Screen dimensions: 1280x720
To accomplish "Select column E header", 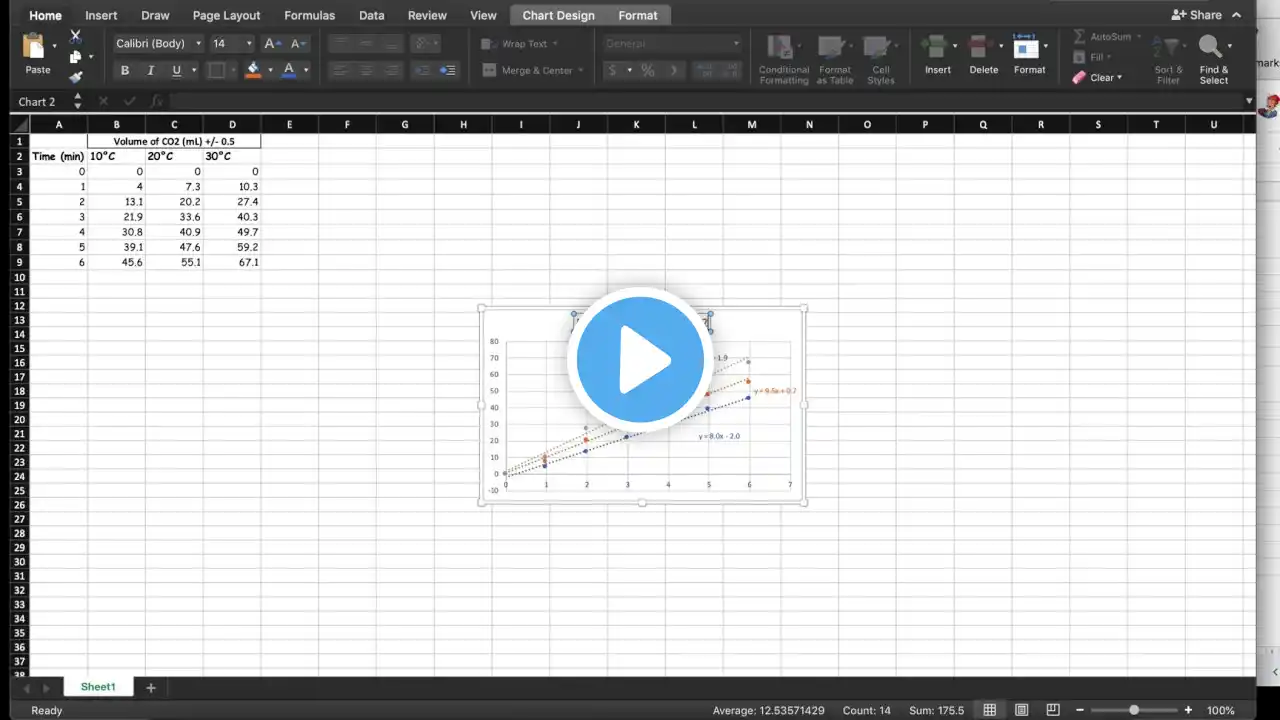I will (x=289, y=124).
